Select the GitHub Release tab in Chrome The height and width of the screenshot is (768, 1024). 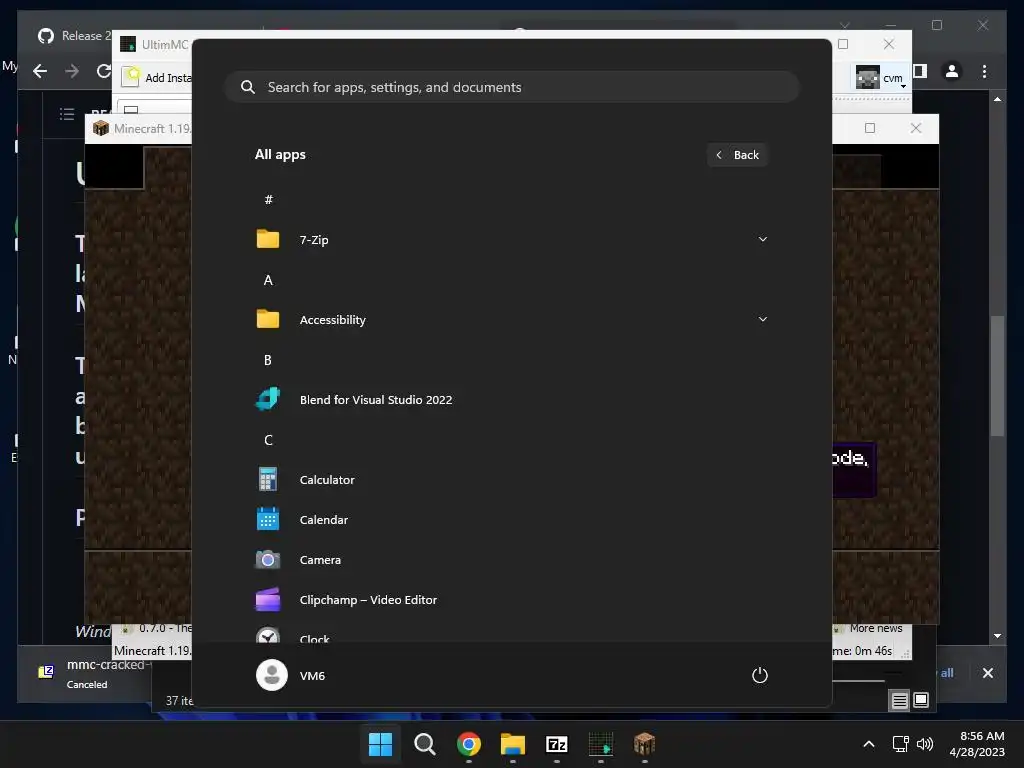pos(73,36)
